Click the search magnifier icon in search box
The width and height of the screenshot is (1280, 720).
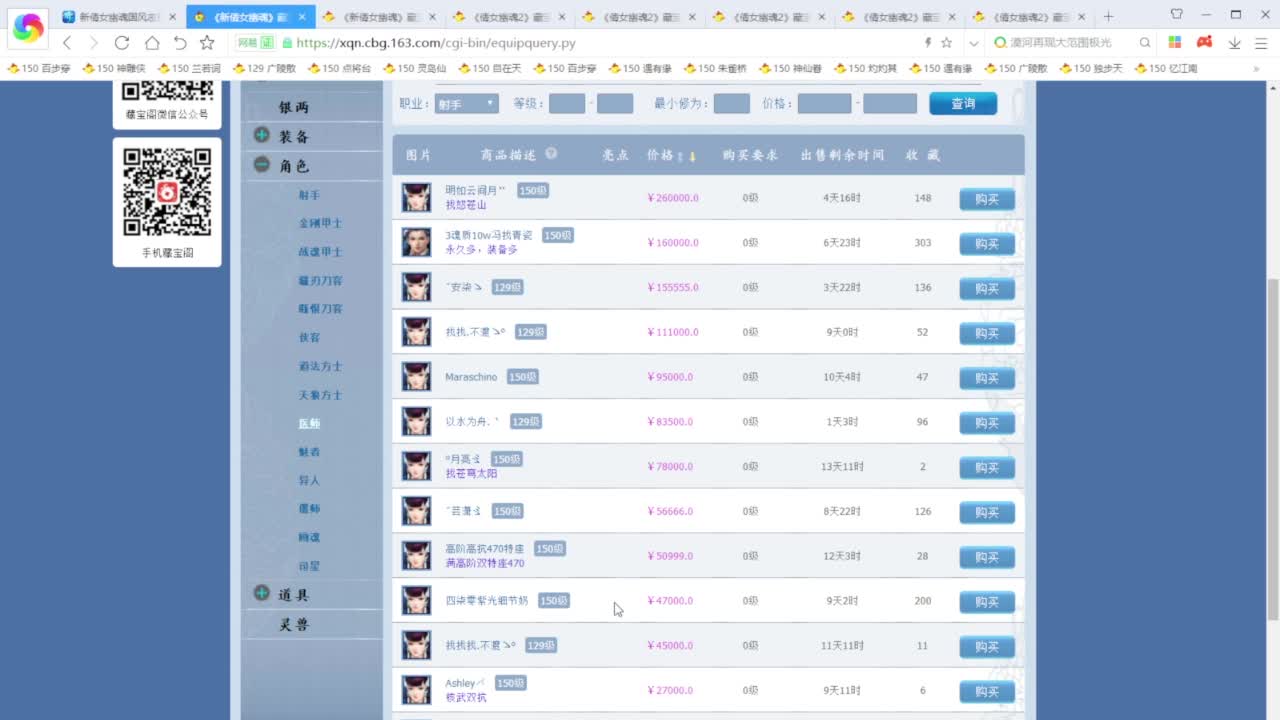coord(1145,43)
